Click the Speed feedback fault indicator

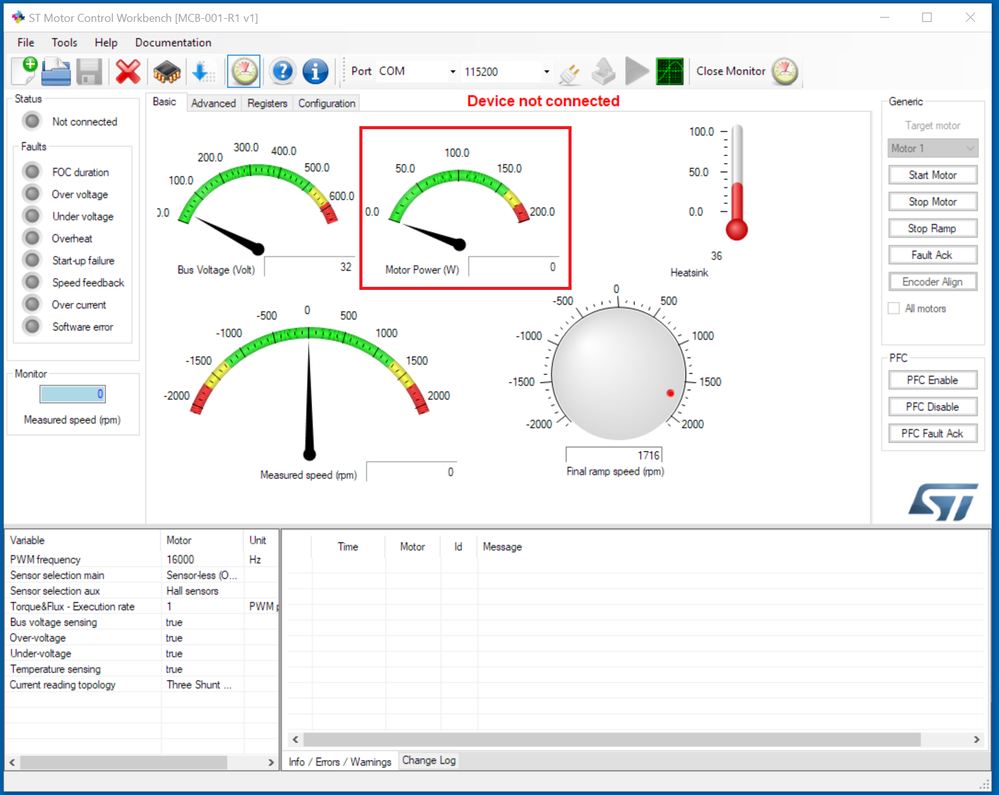pyautogui.click(x=31, y=282)
